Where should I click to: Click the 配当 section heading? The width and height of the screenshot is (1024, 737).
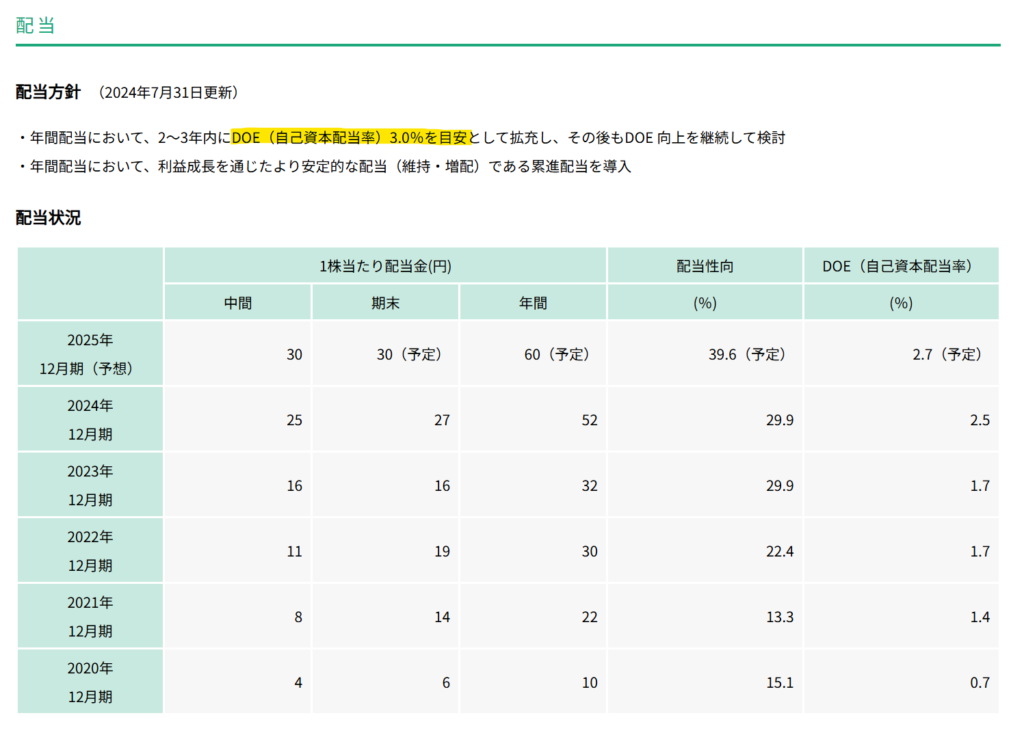(36, 25)
